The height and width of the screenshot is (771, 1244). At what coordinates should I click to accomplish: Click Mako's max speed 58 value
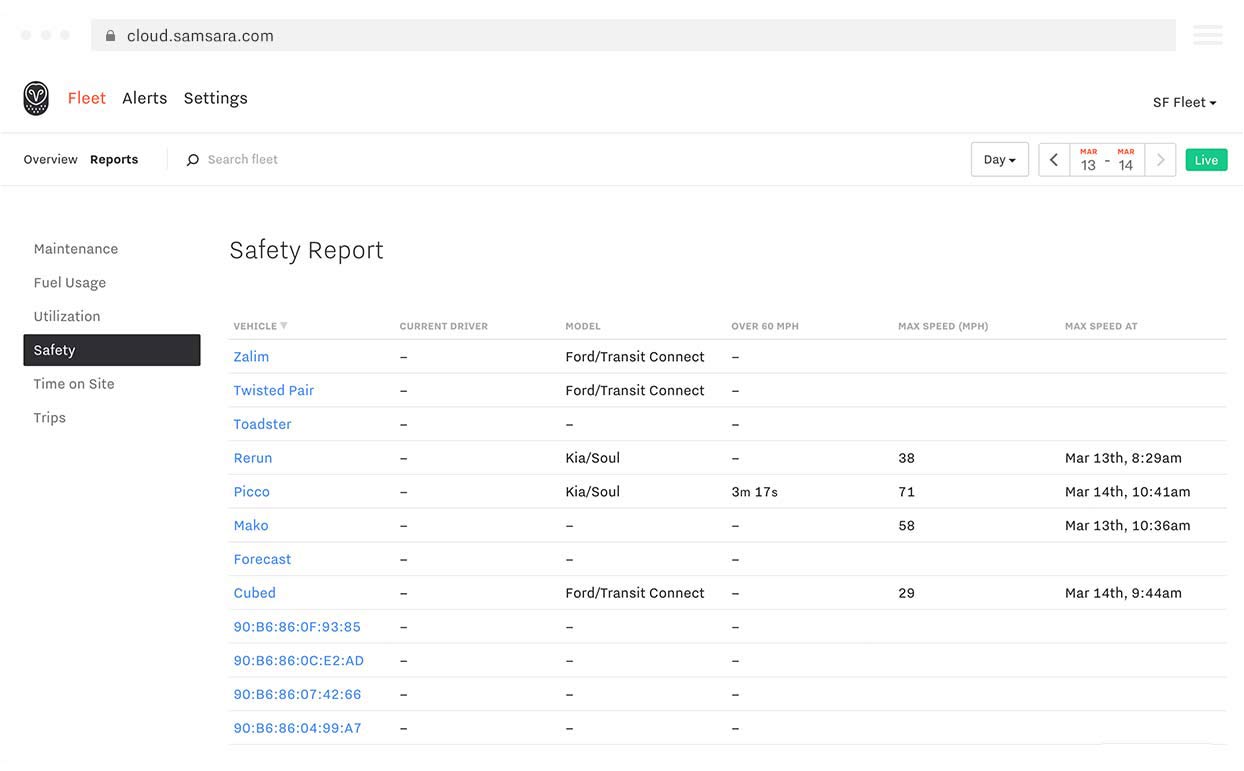[906, 526]
